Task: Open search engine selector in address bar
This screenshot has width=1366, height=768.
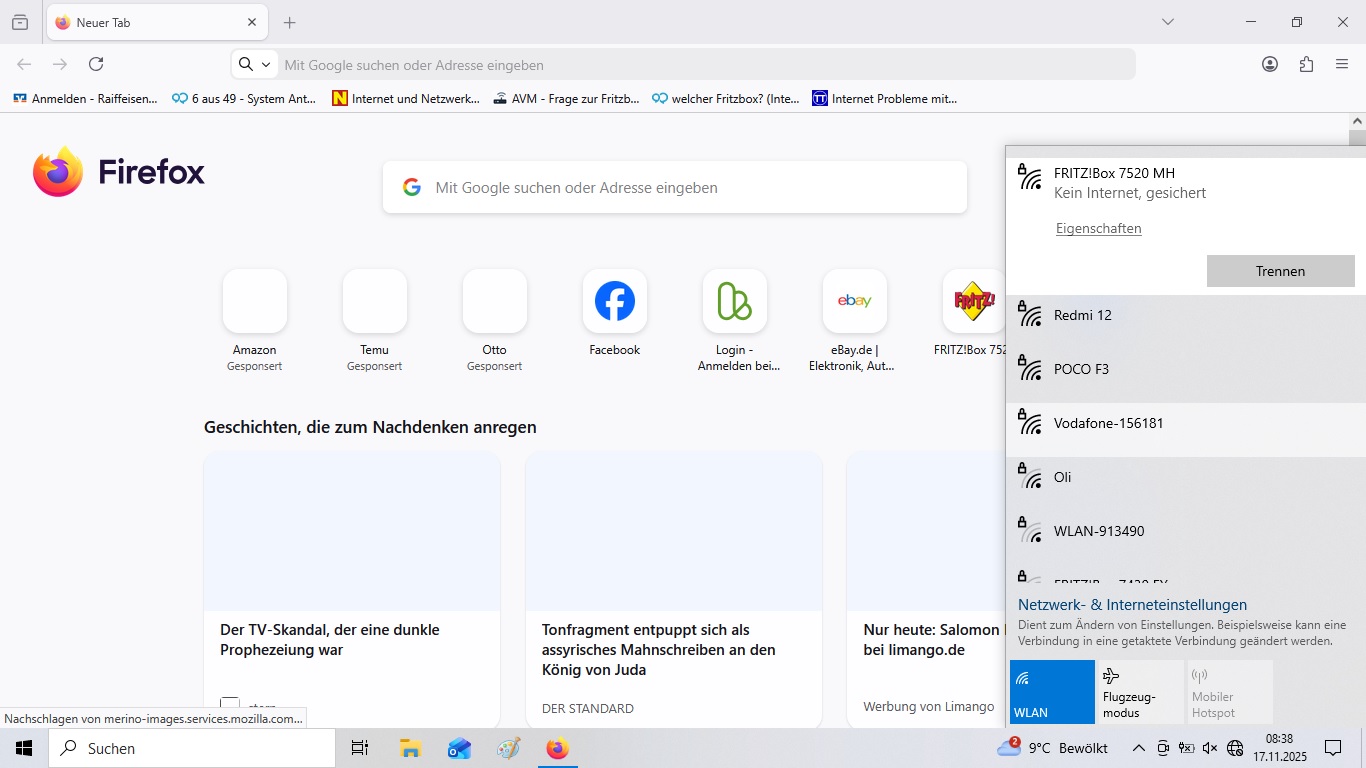Action: point(254,64)
